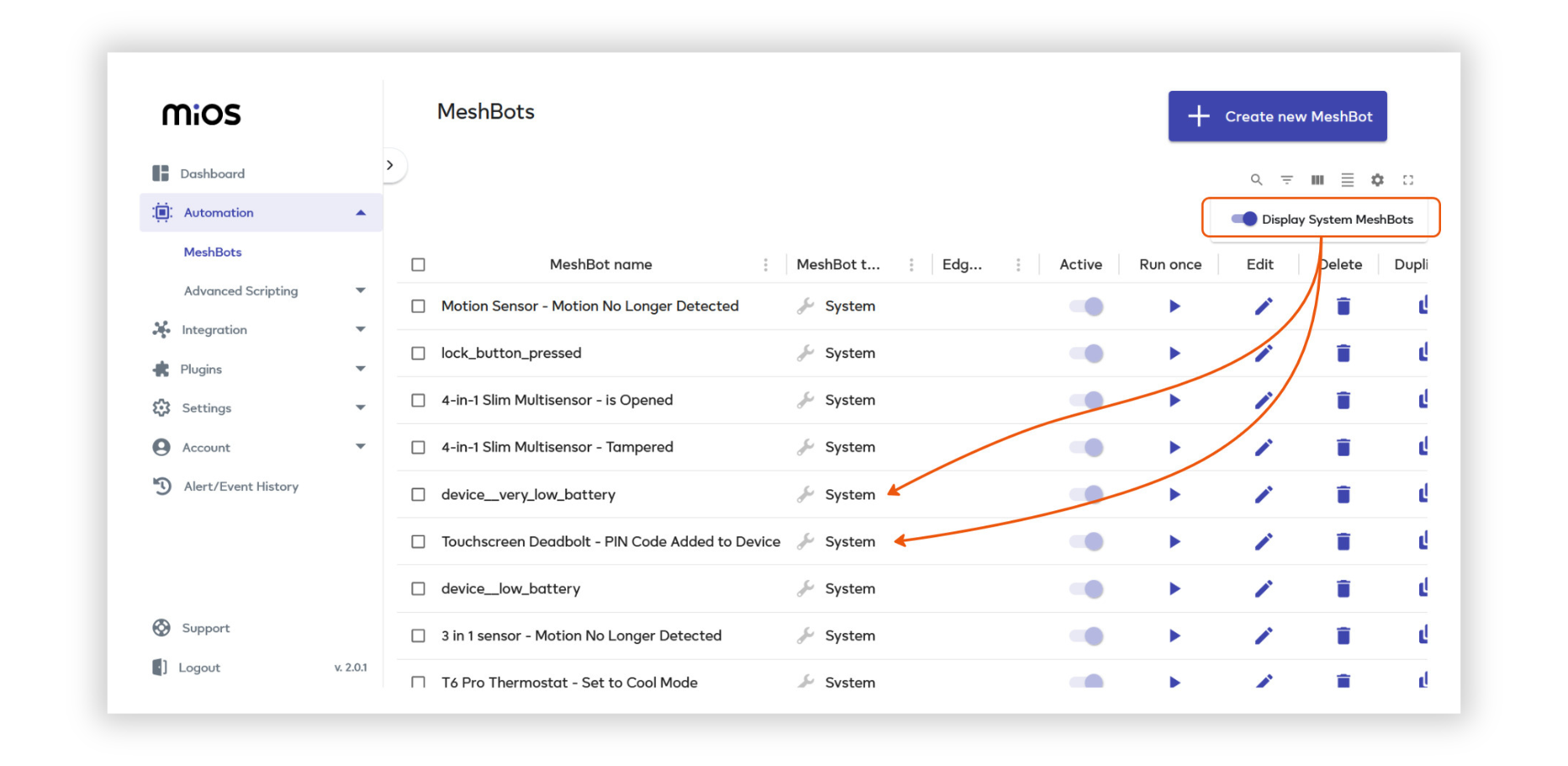Toggle Active switch for lock_button_pressed

tap(1086, 353)
